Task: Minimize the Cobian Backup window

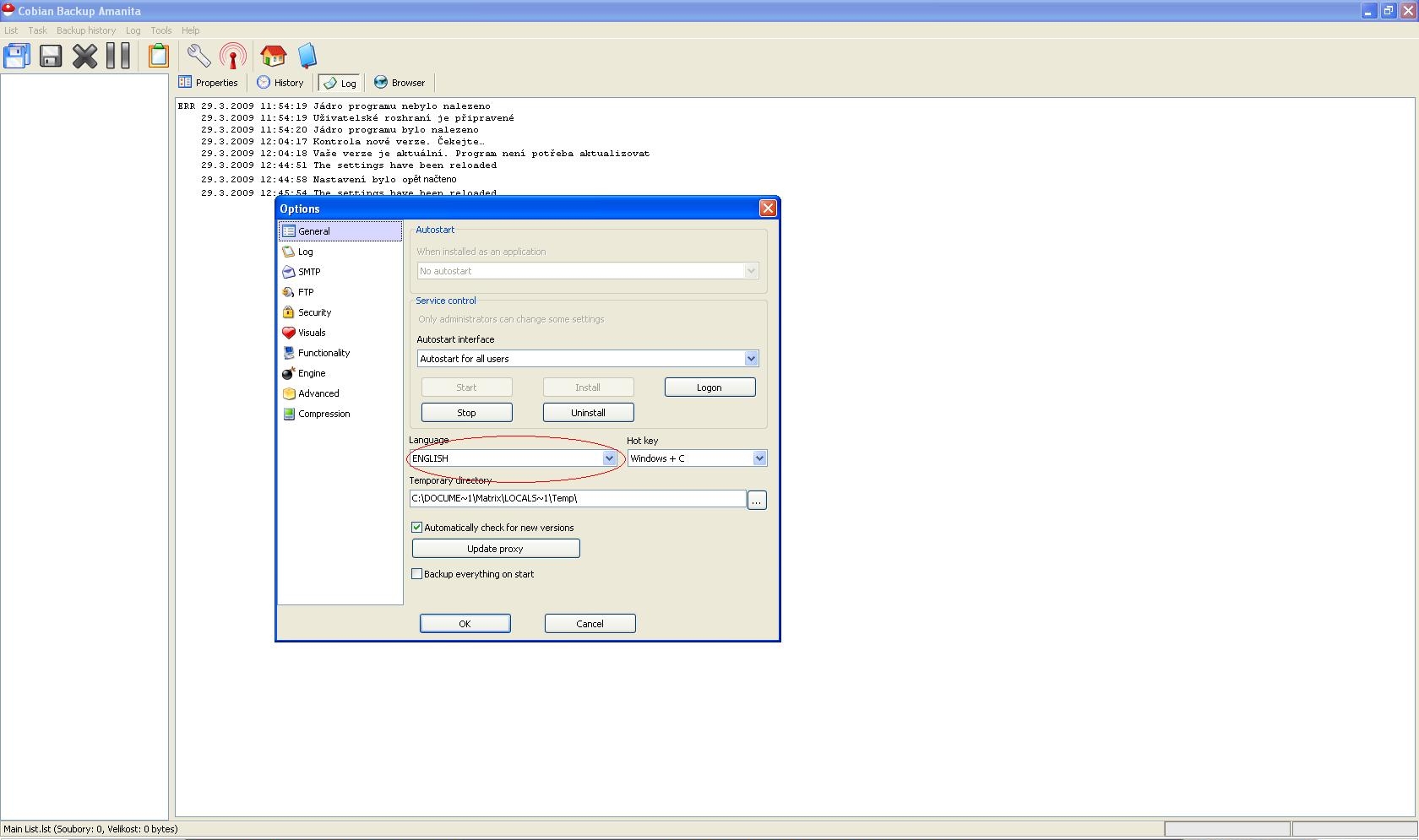Action: tap(1368, 11)
